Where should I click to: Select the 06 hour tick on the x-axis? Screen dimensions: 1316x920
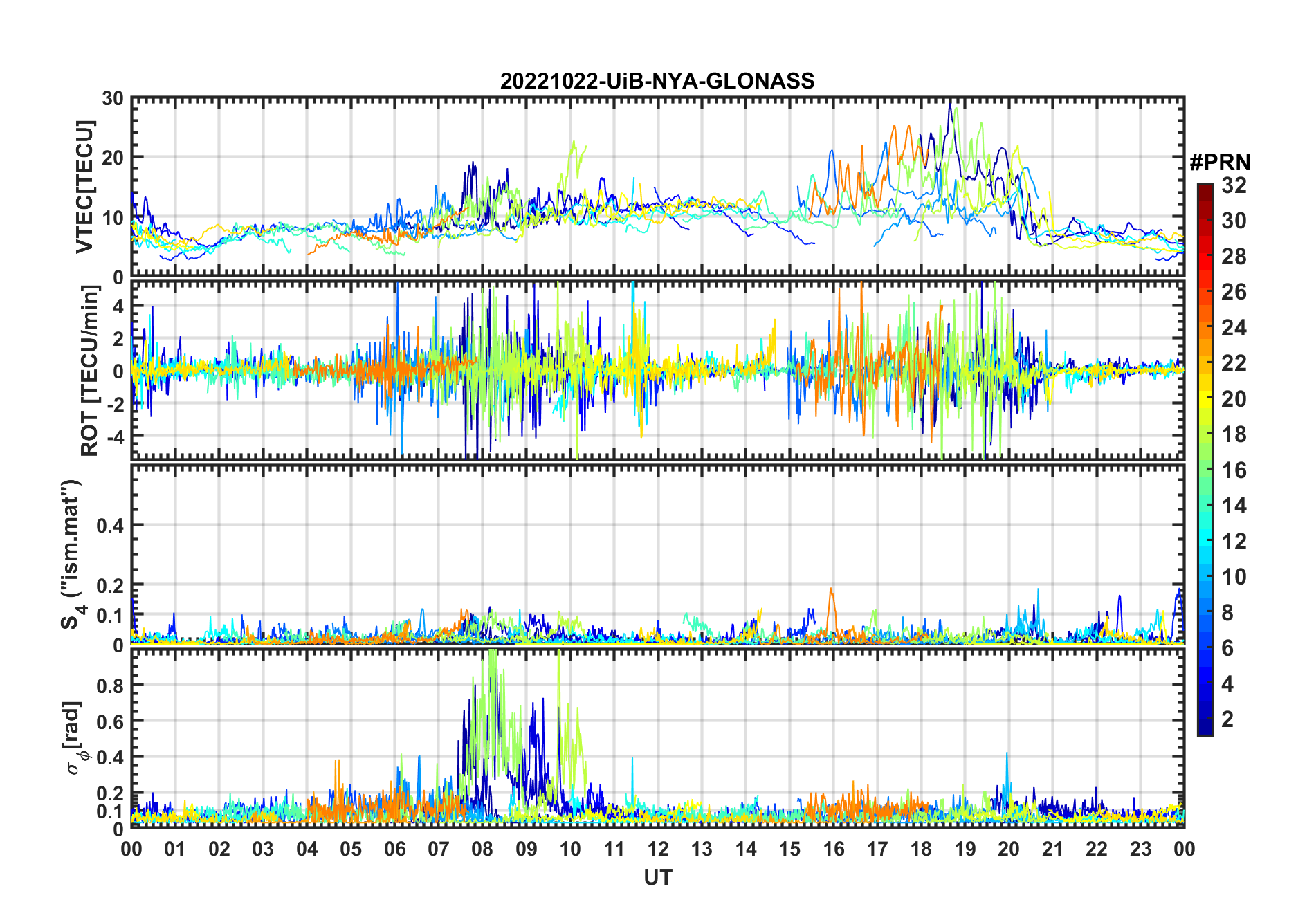pos(394,849)
